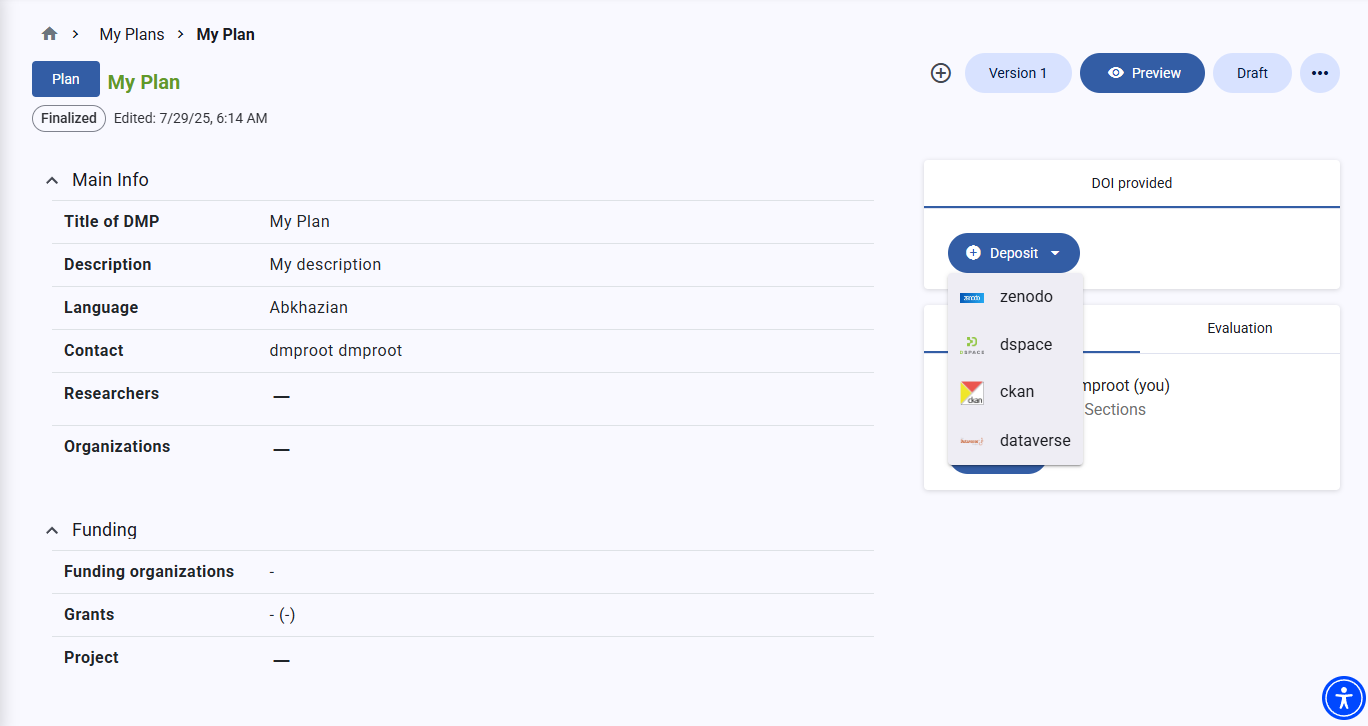Screen dimensions: 1368x726
Task: Click the circled plus icon beside Version 1
Action: point(940,73)
